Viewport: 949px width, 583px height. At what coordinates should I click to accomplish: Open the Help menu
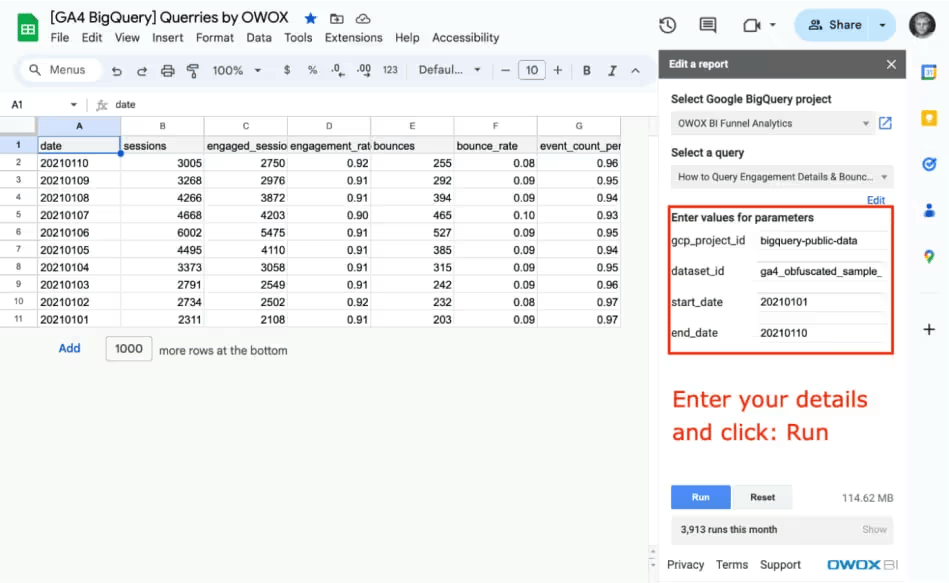[x=407, y=38]
